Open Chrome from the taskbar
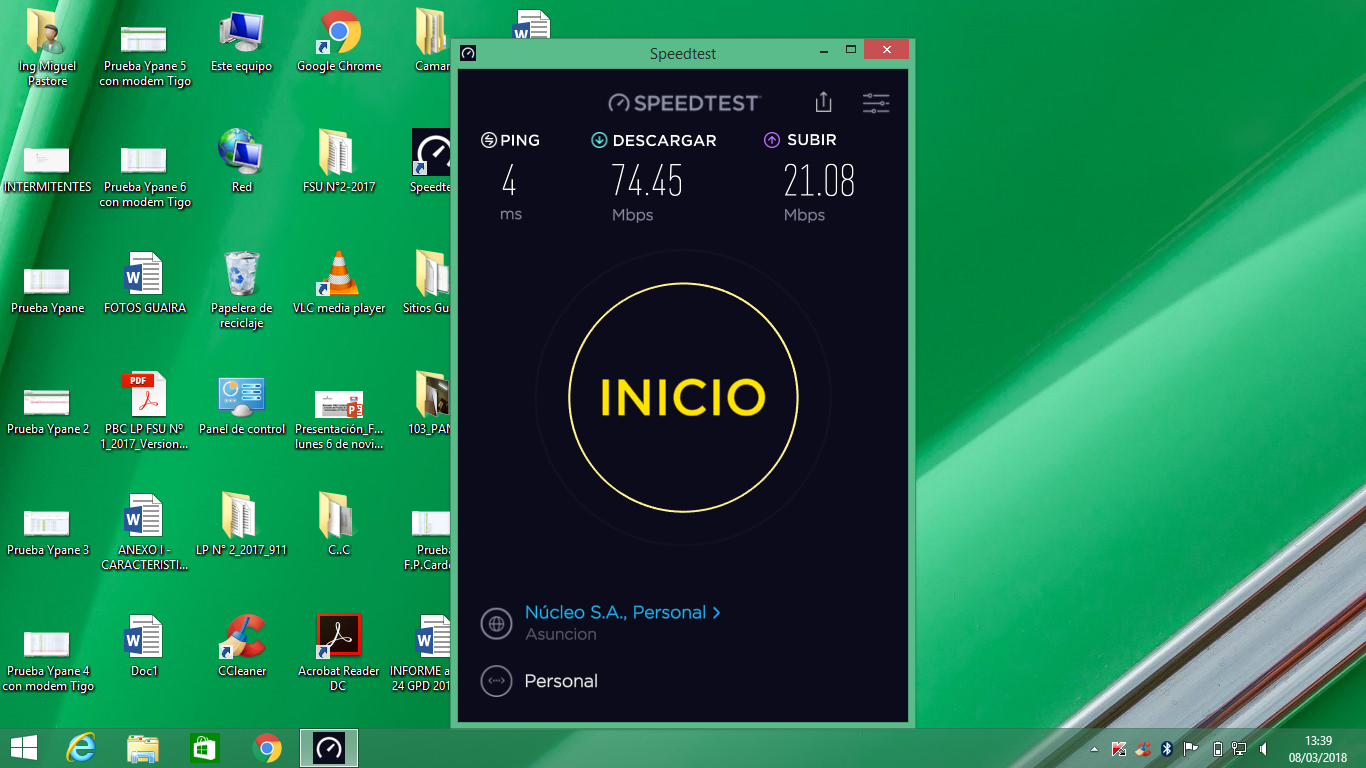 coord(267,748)
